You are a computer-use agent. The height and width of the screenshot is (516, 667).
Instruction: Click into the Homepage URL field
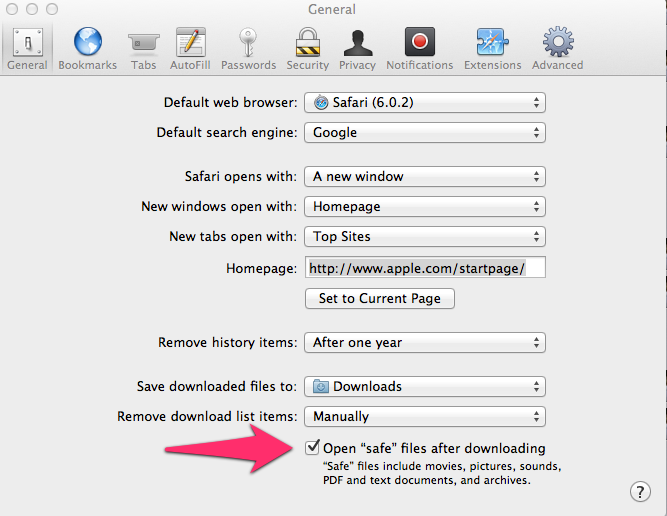[x=425, y=268]
